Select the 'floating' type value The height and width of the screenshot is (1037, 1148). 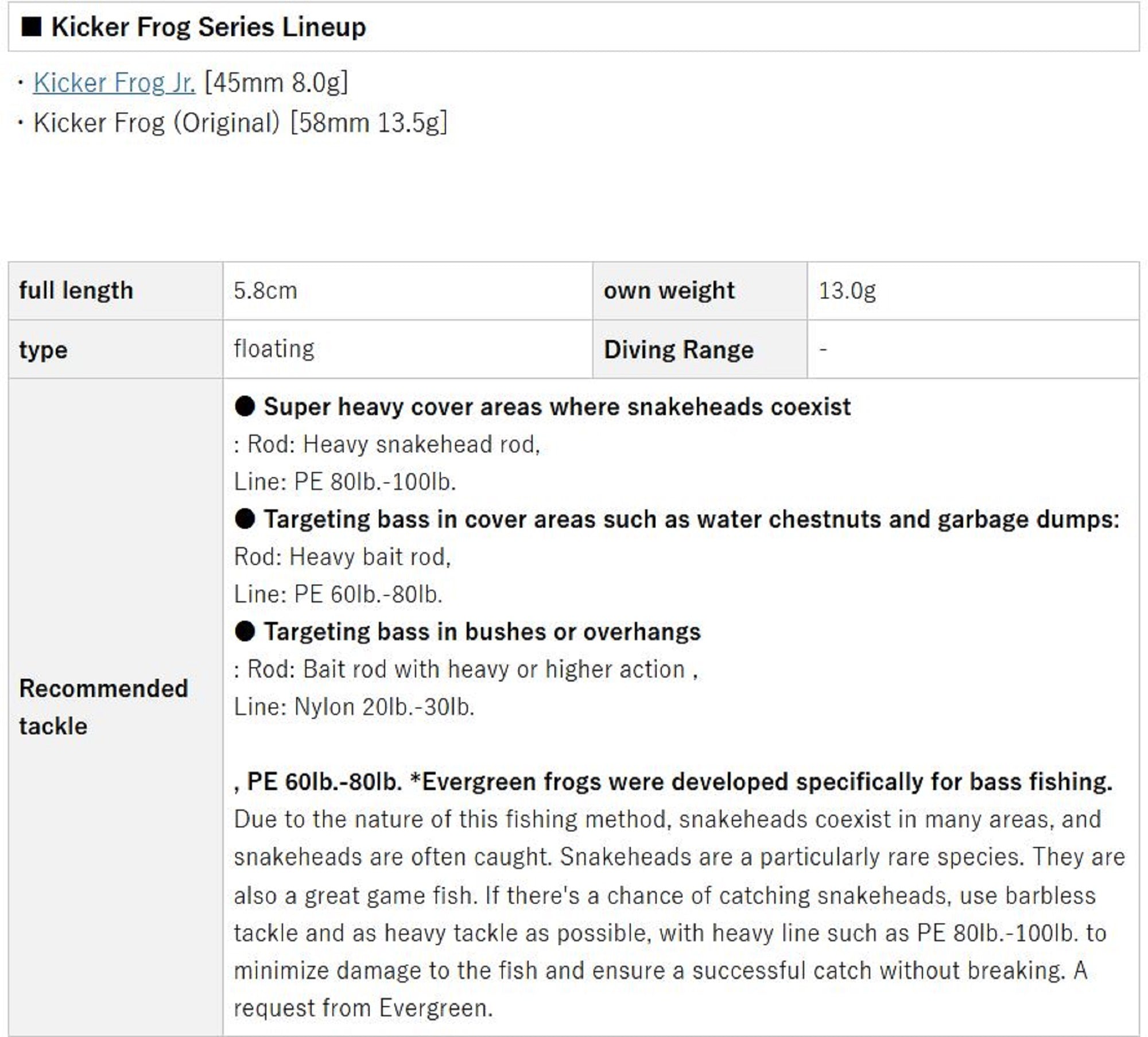tap(274, 349)
